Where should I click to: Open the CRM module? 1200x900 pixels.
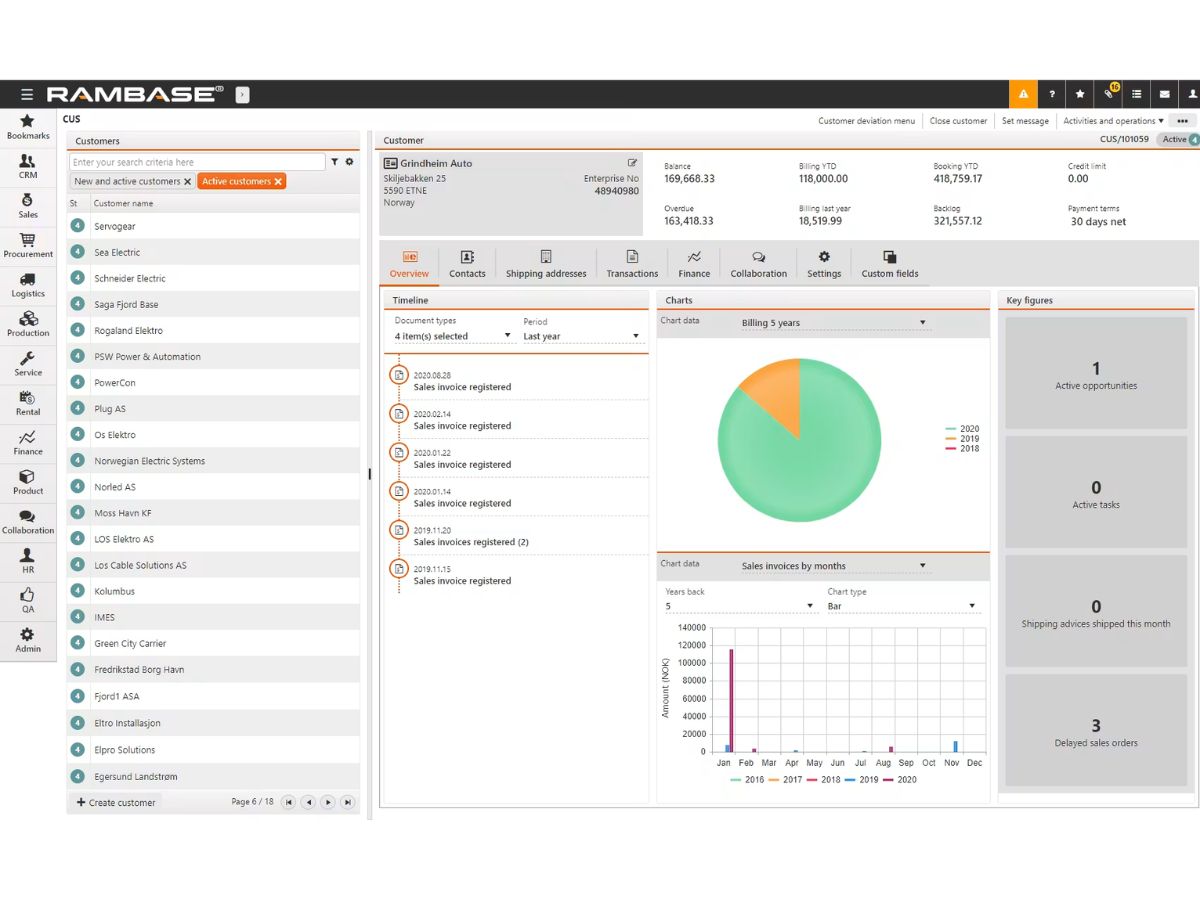point(28,166)
